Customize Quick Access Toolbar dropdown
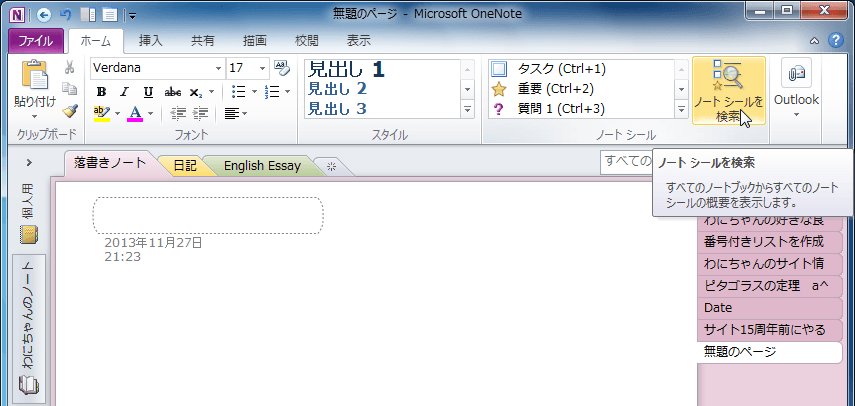The image size is (855, 406). 133,15
